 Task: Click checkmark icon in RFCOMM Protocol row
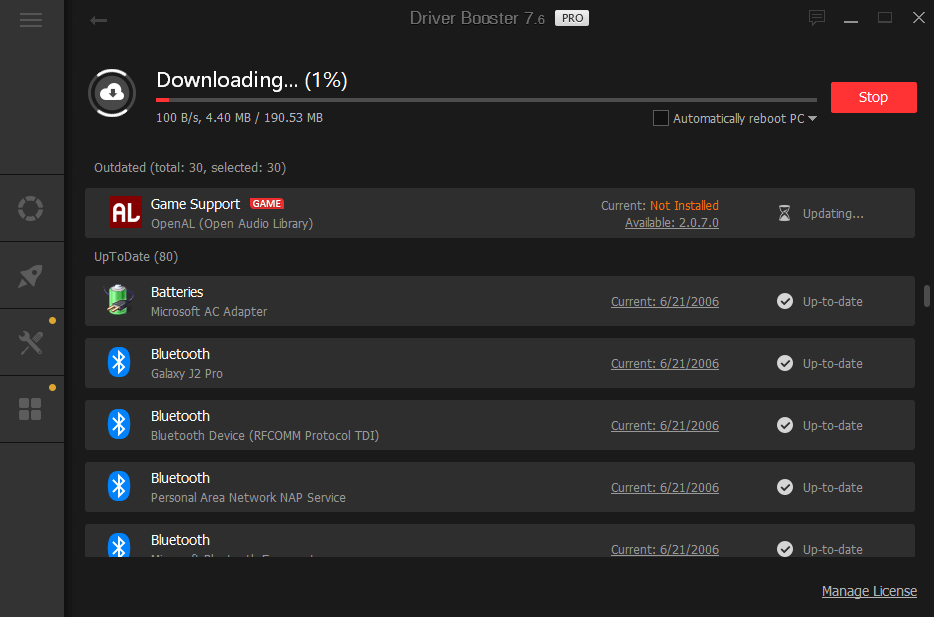tap(785, 425)
